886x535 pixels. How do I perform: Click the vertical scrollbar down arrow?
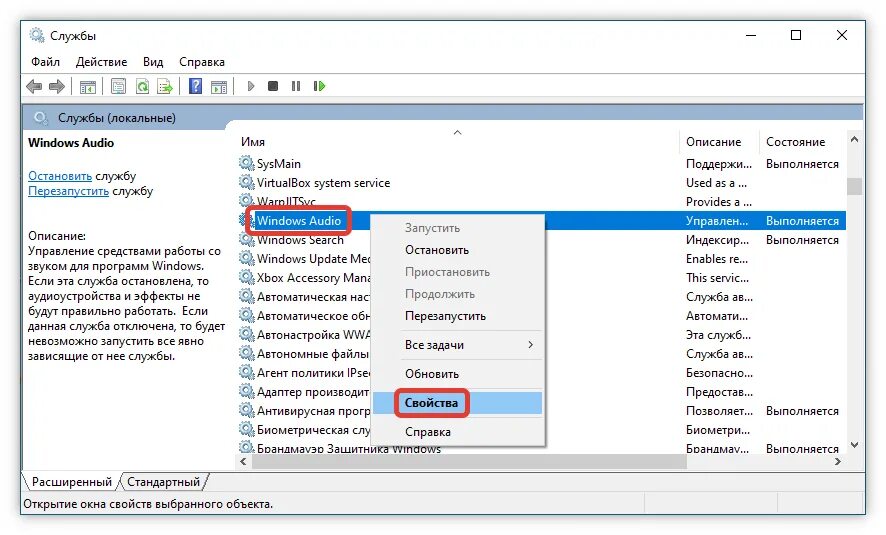[854, 445]
